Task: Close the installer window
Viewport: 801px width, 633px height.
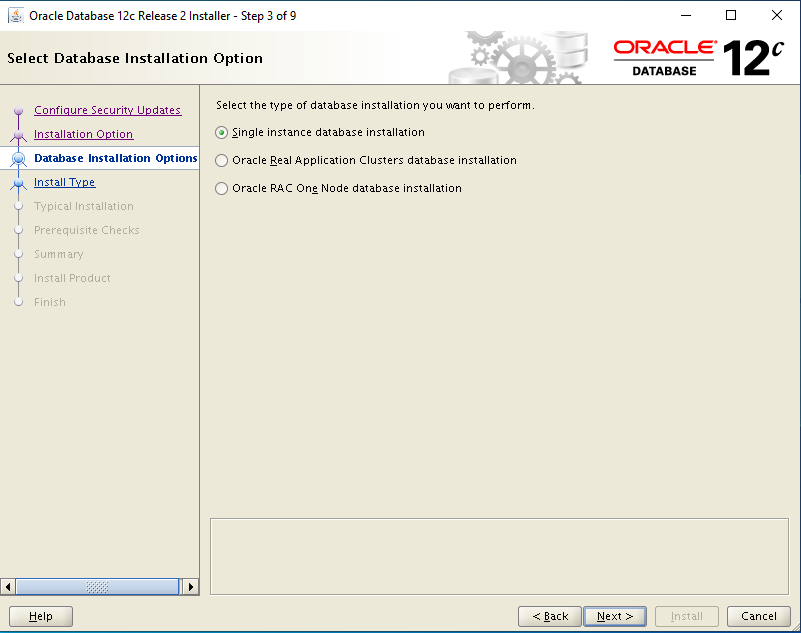Action: (776, 15)
